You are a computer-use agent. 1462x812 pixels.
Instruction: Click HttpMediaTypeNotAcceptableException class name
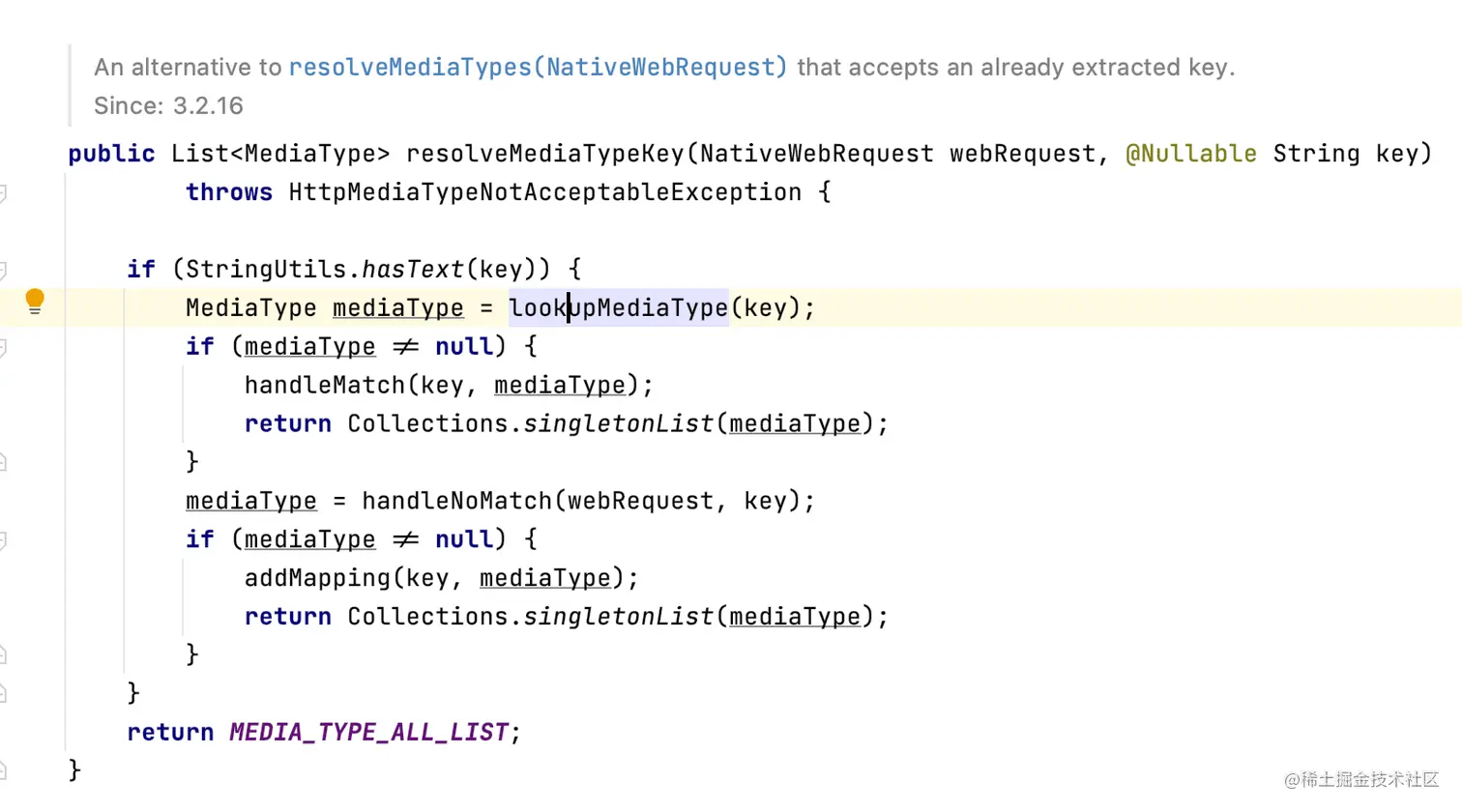[x=545, y=192]
